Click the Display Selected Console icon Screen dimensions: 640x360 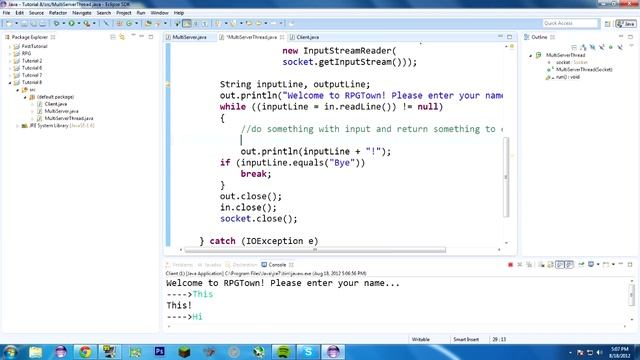591,264
